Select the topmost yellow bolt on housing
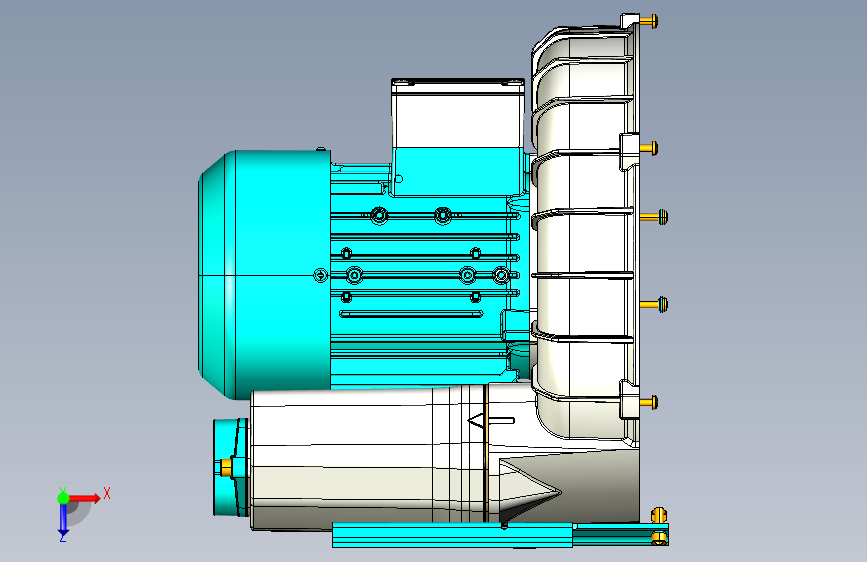The image size is (867, 562). (x=649, y=22)
